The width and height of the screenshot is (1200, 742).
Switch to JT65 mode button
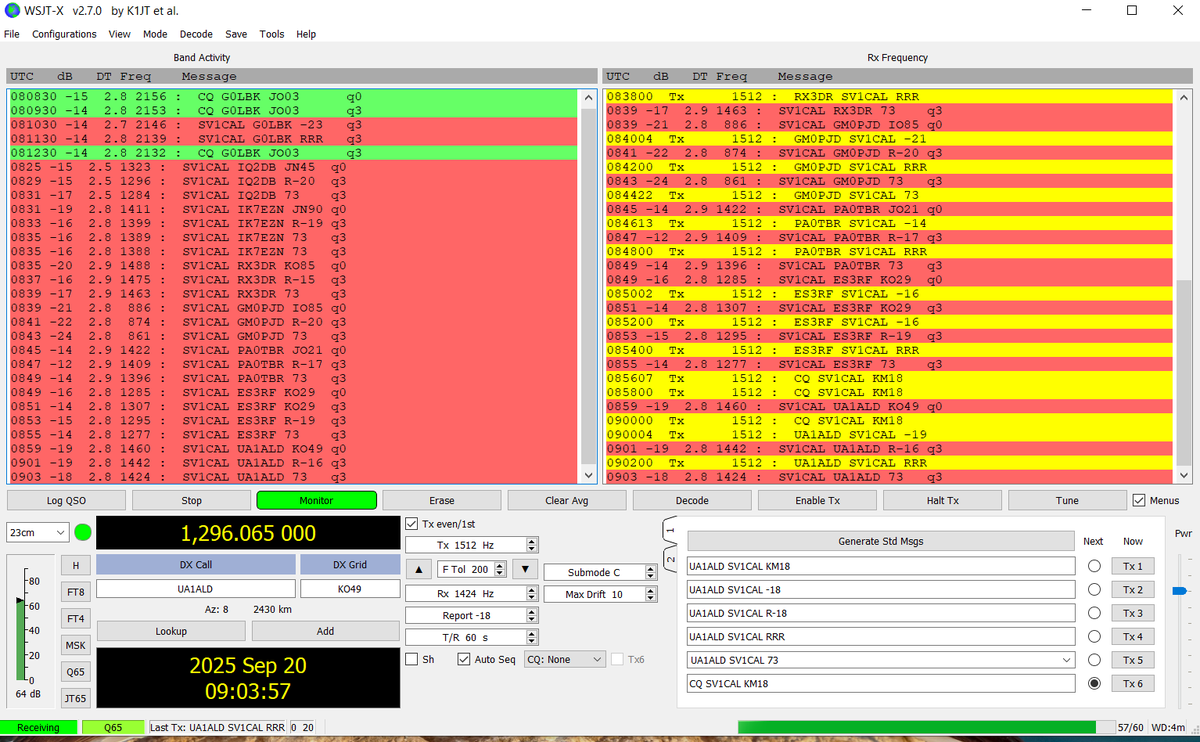(76, 698)
